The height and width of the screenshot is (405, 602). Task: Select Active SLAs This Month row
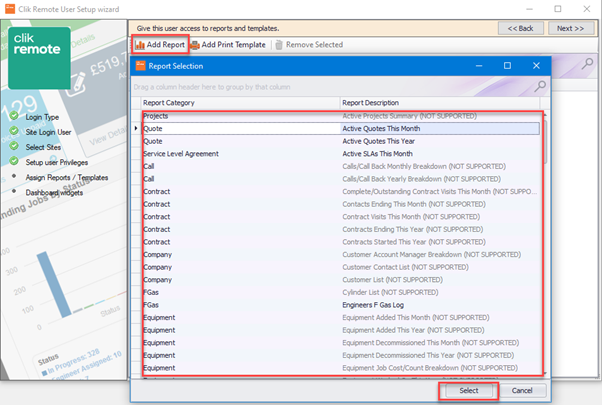pos(341,154)
